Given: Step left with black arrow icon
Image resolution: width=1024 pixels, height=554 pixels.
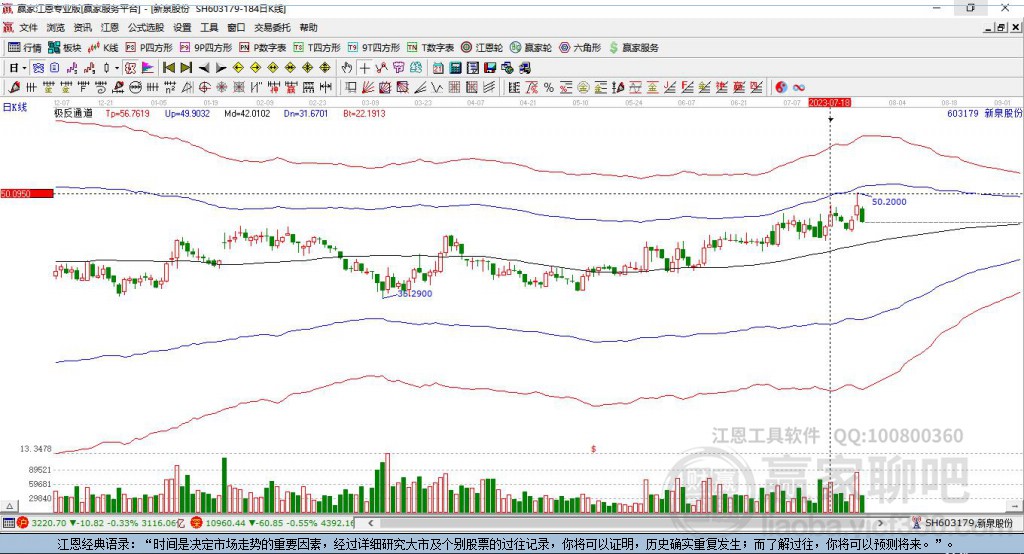Looking at the screenshot, I should 204,68.
